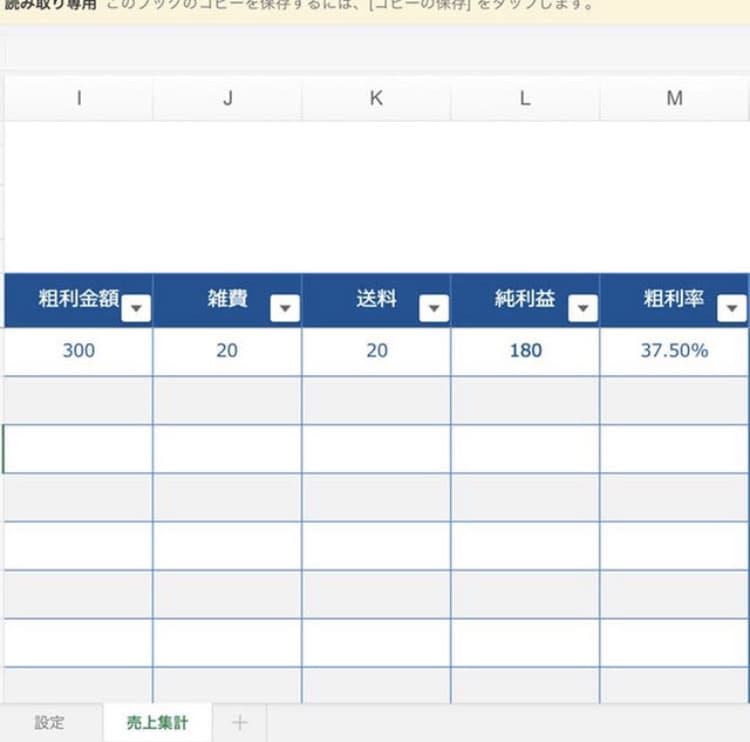Screen dimensions: 750x742
Task: Switch to the 設定 sheet tab
Action: click(50, 722)
